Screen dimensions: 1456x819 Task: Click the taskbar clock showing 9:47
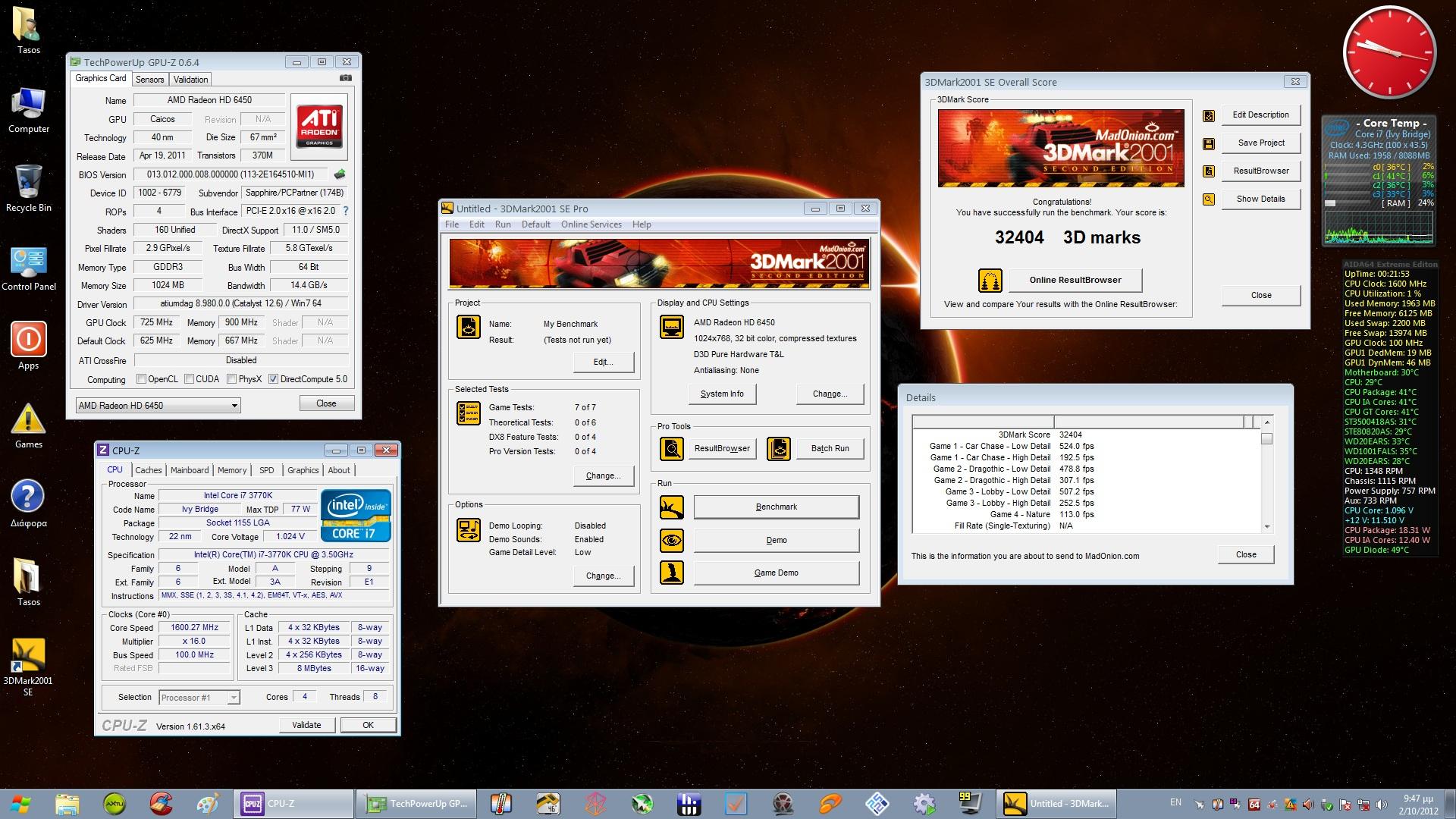[1417, 804]
